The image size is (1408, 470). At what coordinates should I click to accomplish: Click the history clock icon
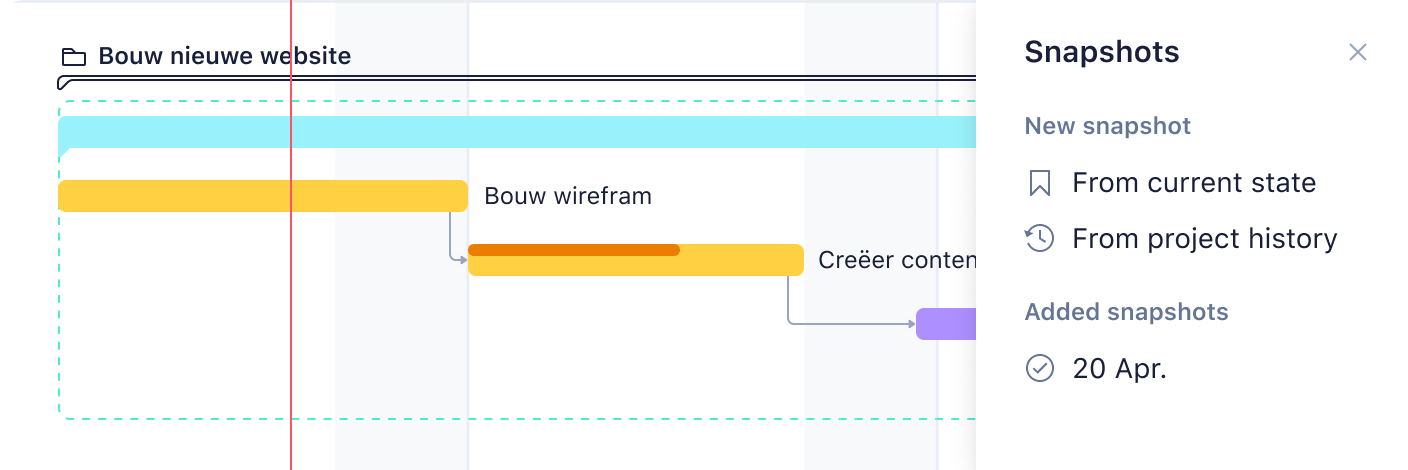(1040, 239)
